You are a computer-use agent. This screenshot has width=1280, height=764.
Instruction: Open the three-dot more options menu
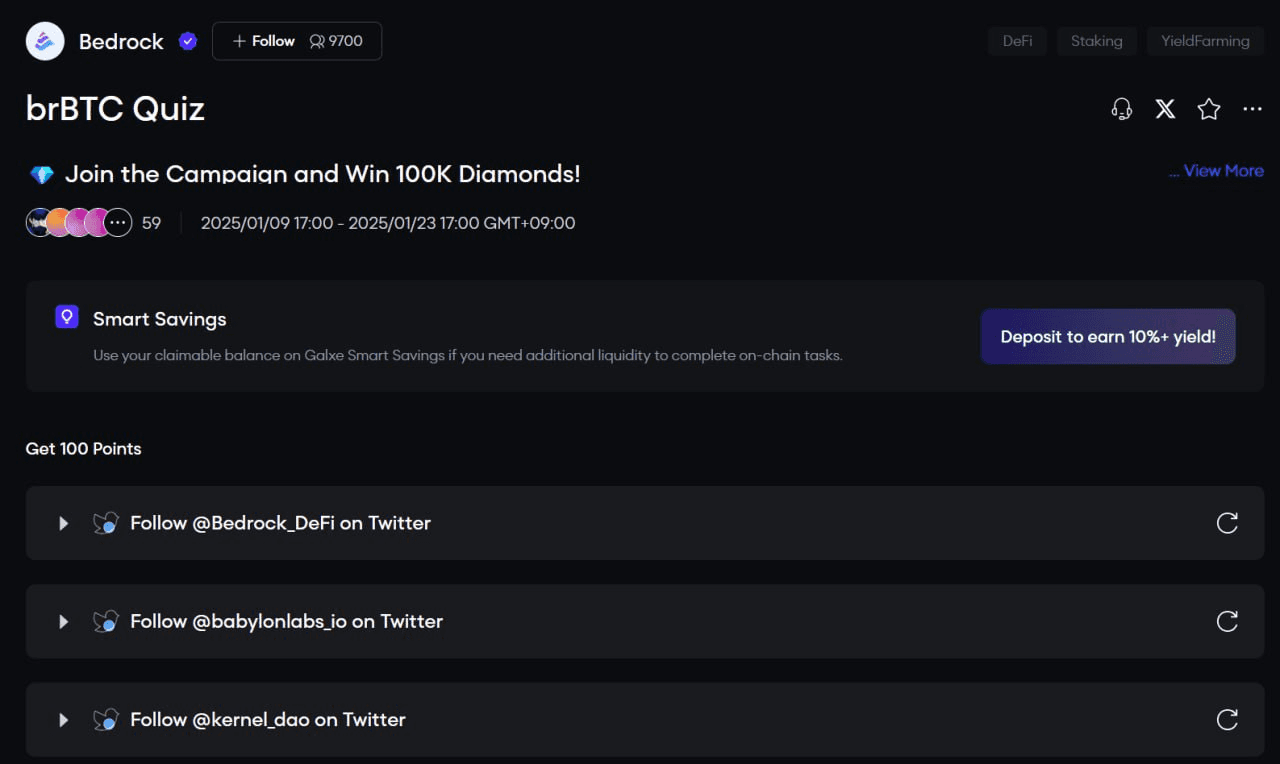[1252, 109]
